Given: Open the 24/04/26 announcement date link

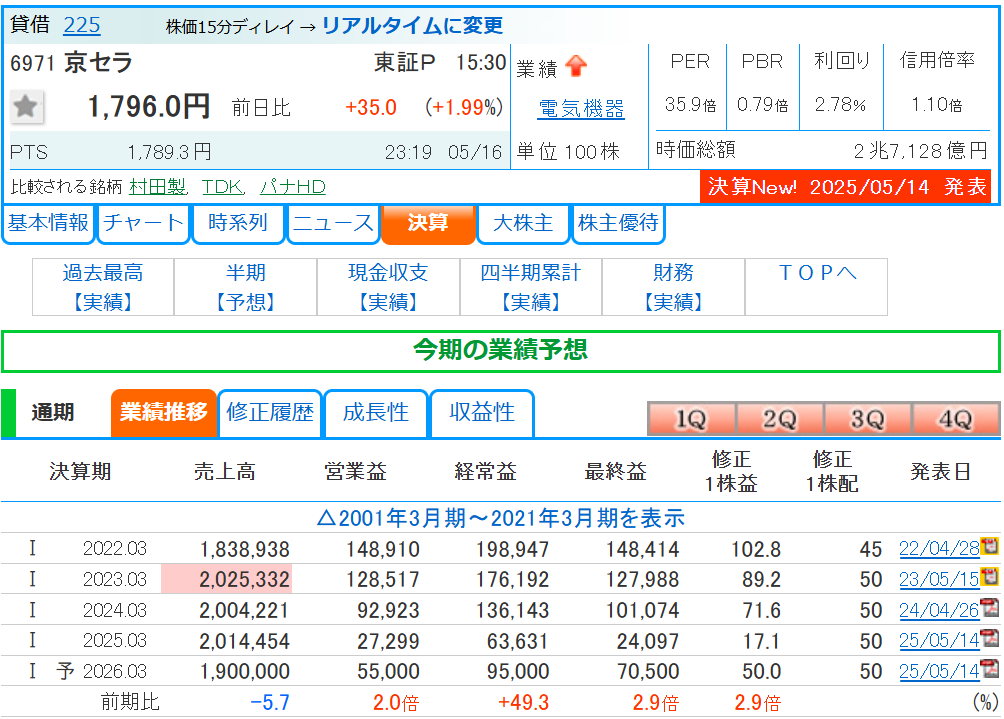Looking at the screenshot, I should (x=939, y=610).
